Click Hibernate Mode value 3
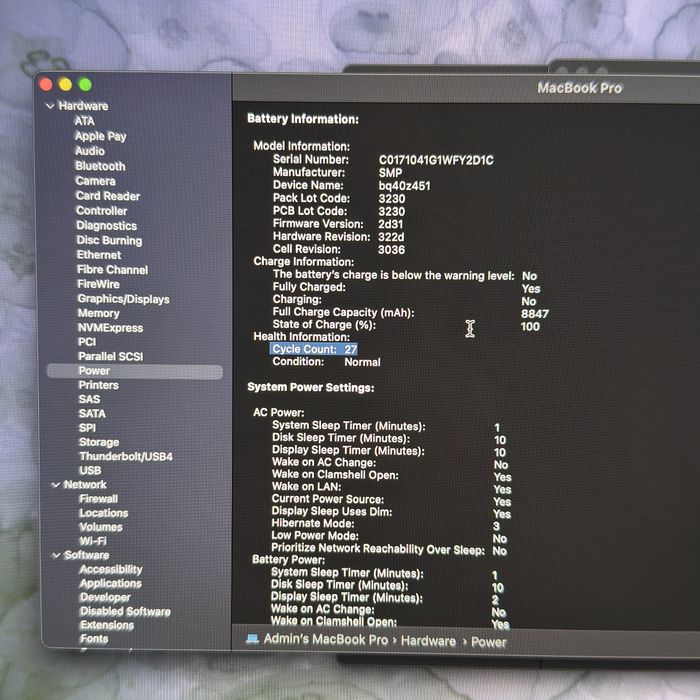Screen dimensions: 700x700 tap(497, 526)
